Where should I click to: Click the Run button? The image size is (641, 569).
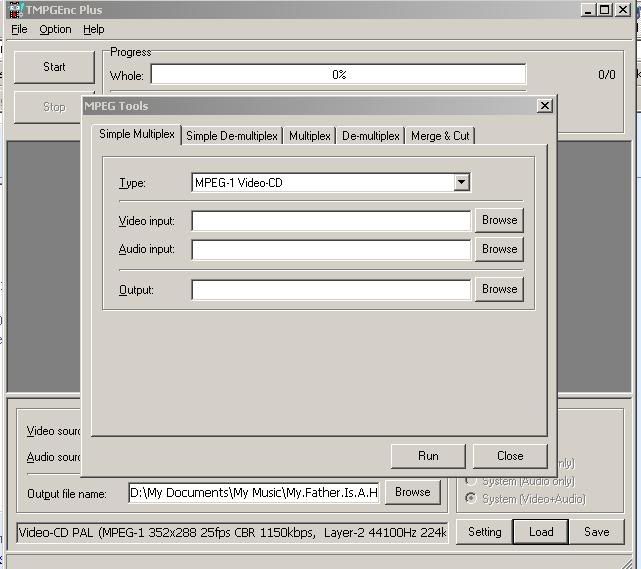428,456
